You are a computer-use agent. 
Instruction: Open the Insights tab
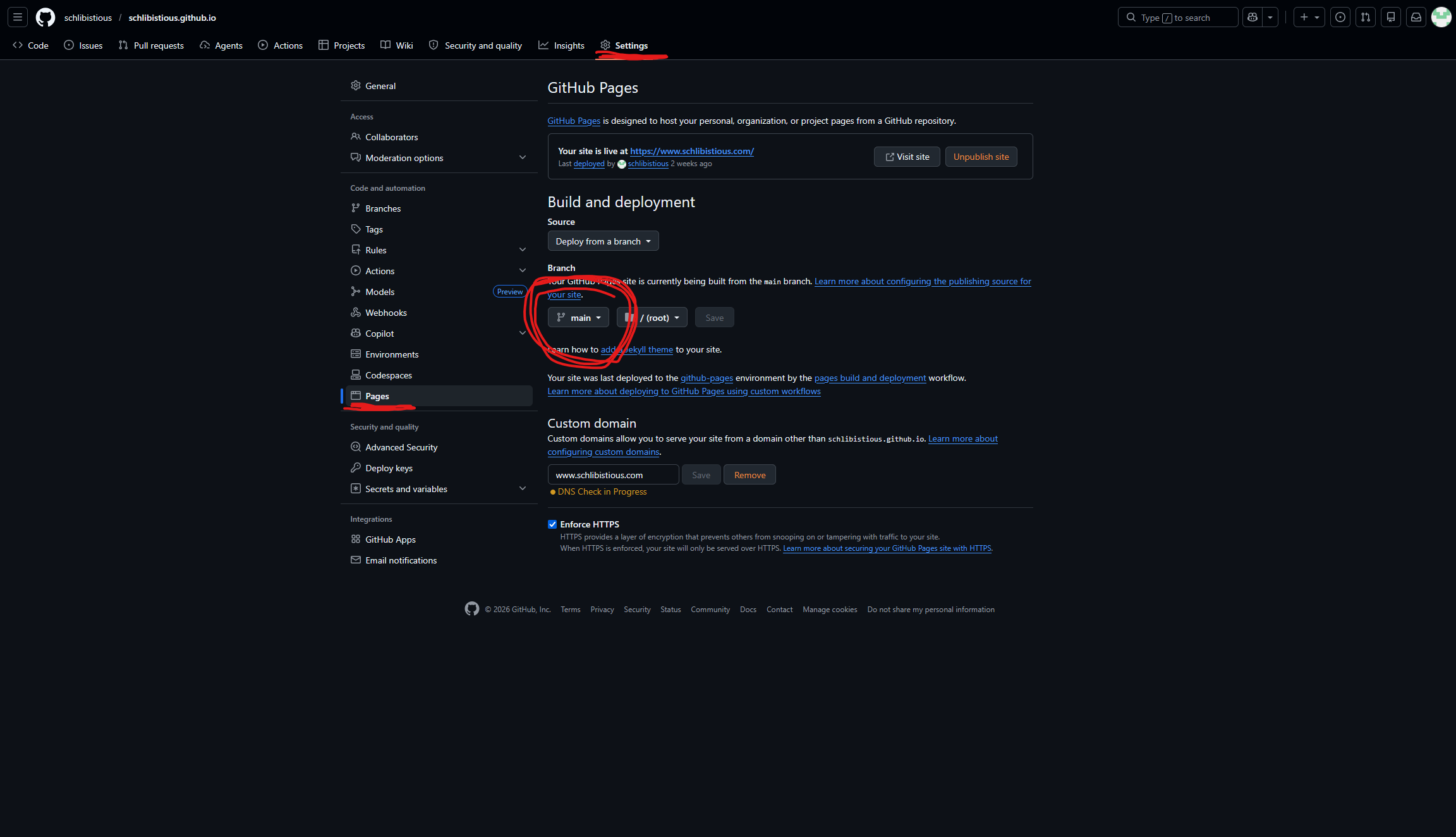561,45
